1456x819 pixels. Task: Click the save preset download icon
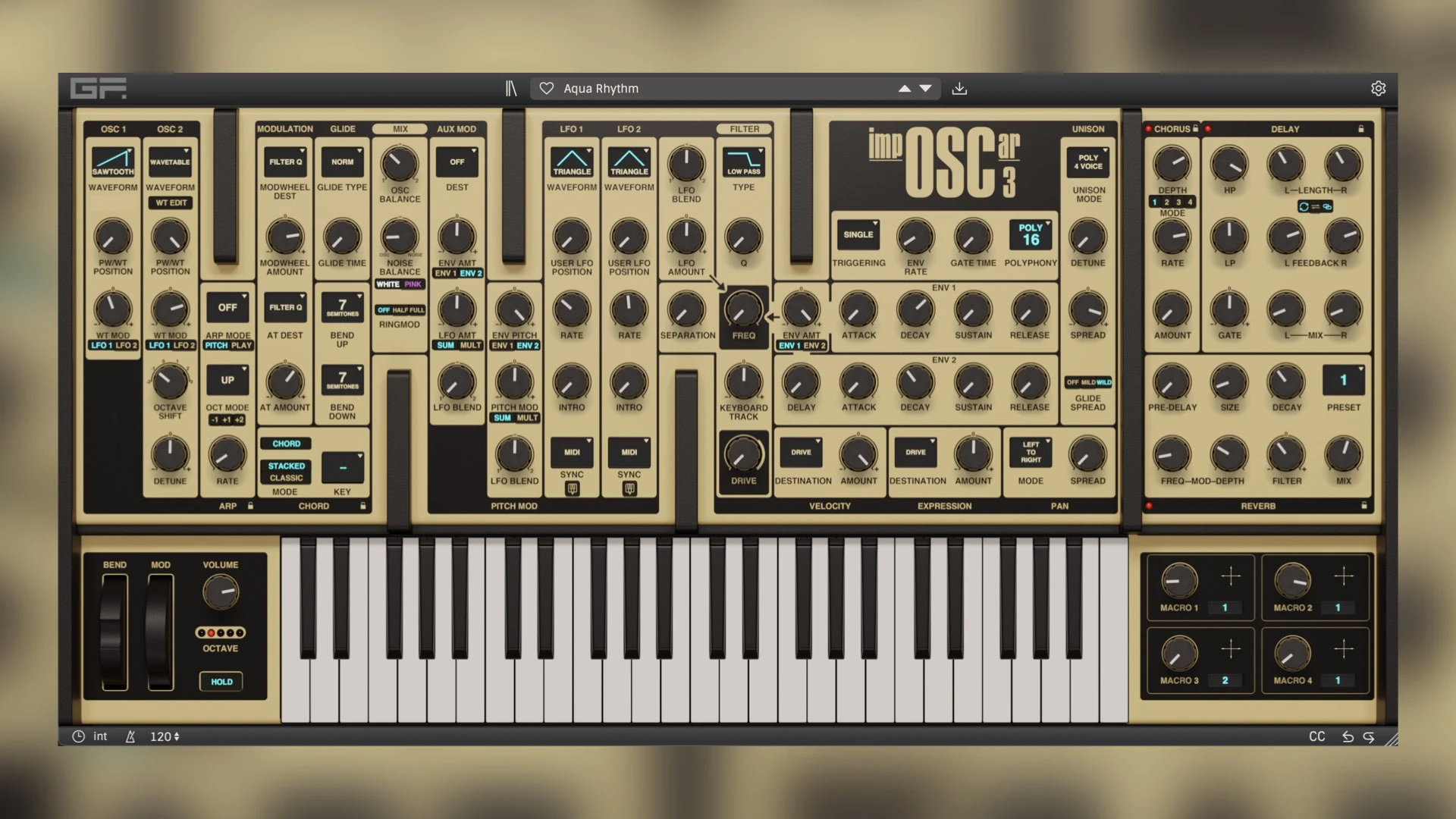[959, 89]
